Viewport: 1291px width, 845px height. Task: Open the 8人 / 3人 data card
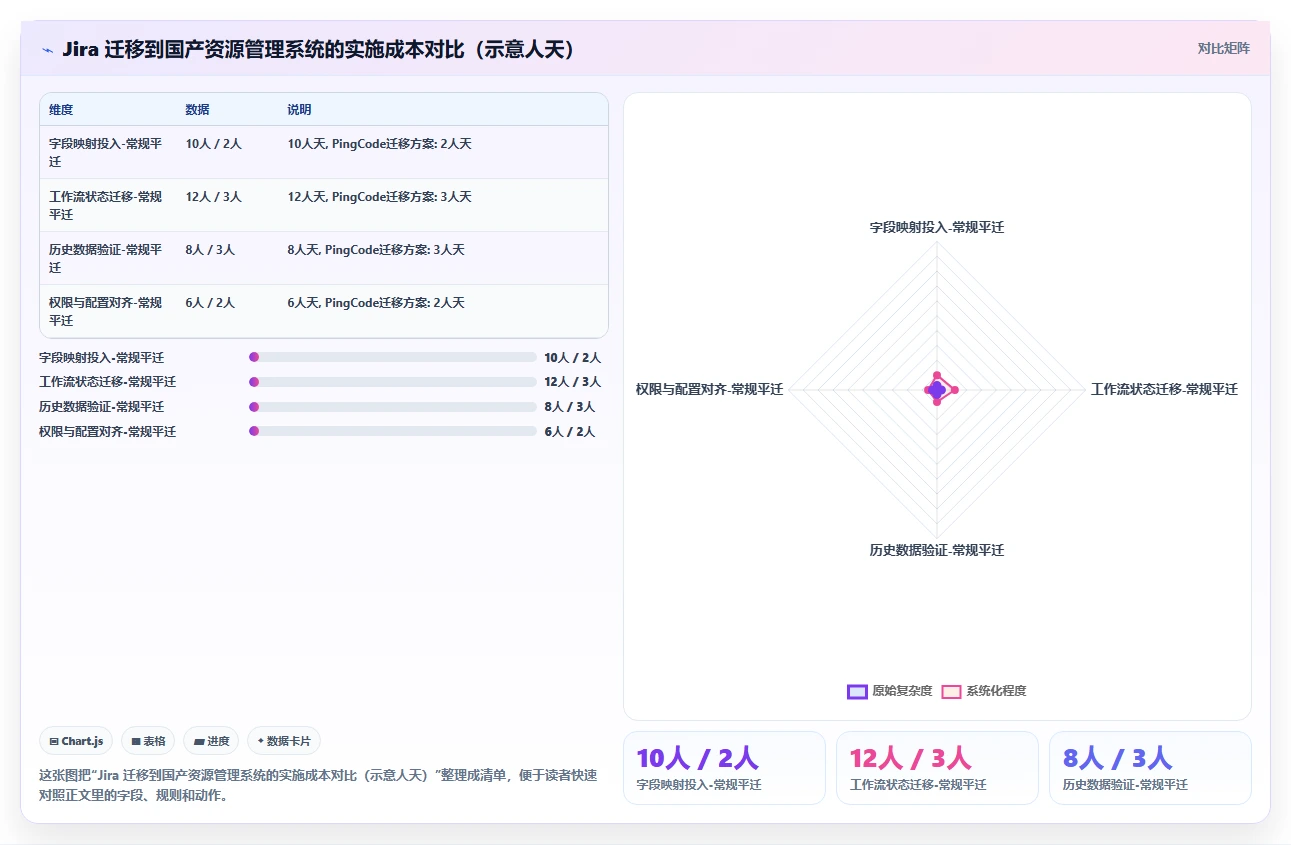point(1150,768)
